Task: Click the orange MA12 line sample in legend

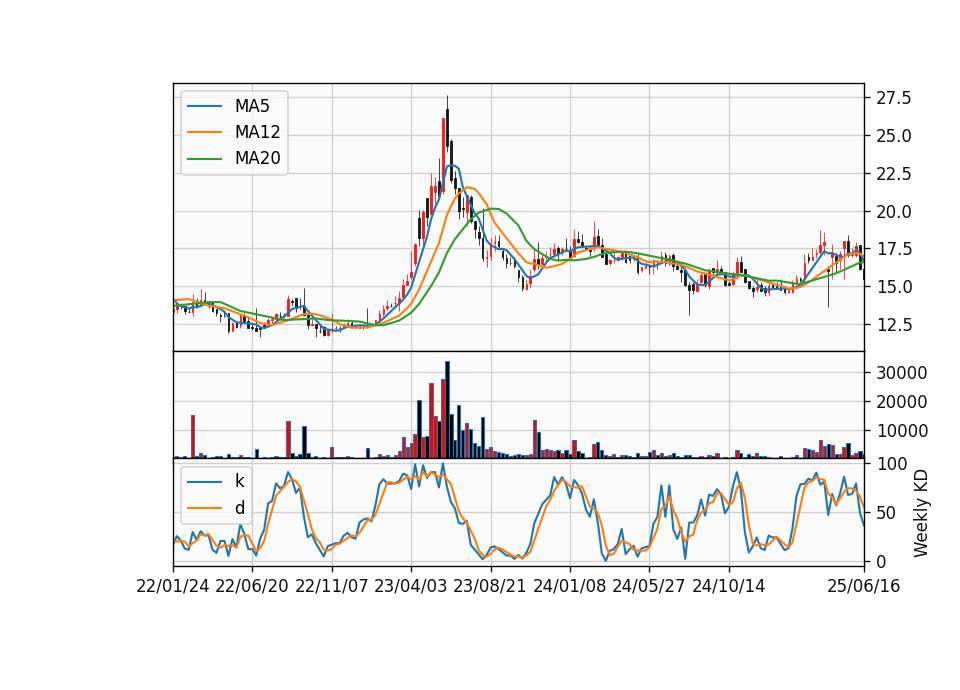Action: pyautogui.click(x=204, y=132)
